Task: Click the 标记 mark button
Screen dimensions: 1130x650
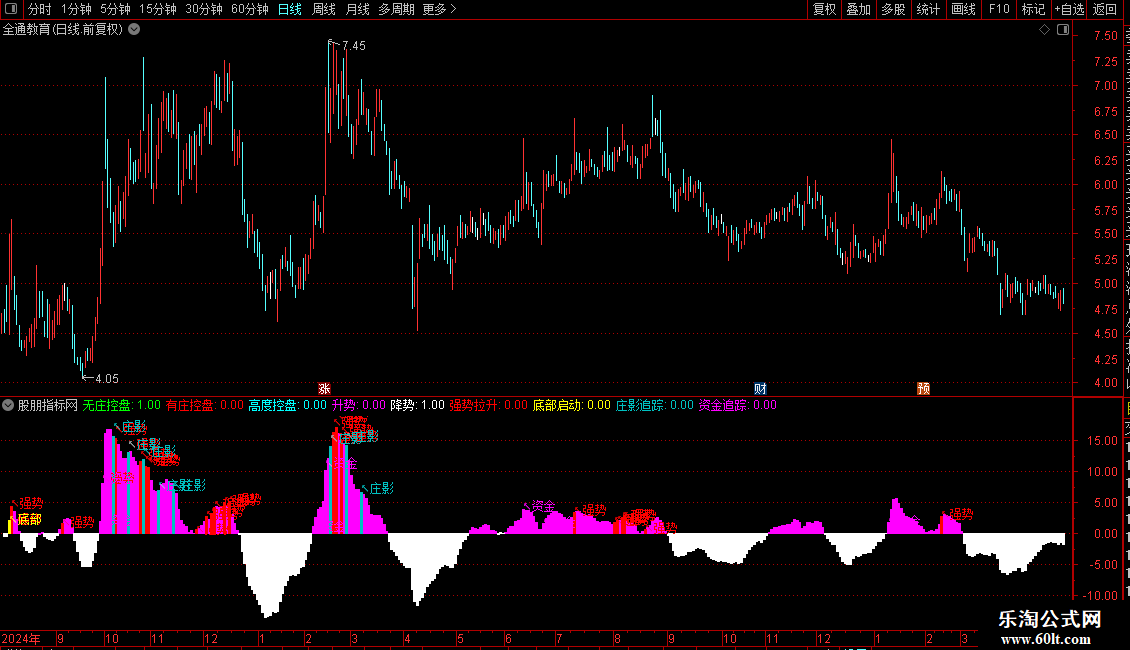Action: pyautogui.click(x=1033, y=9)
